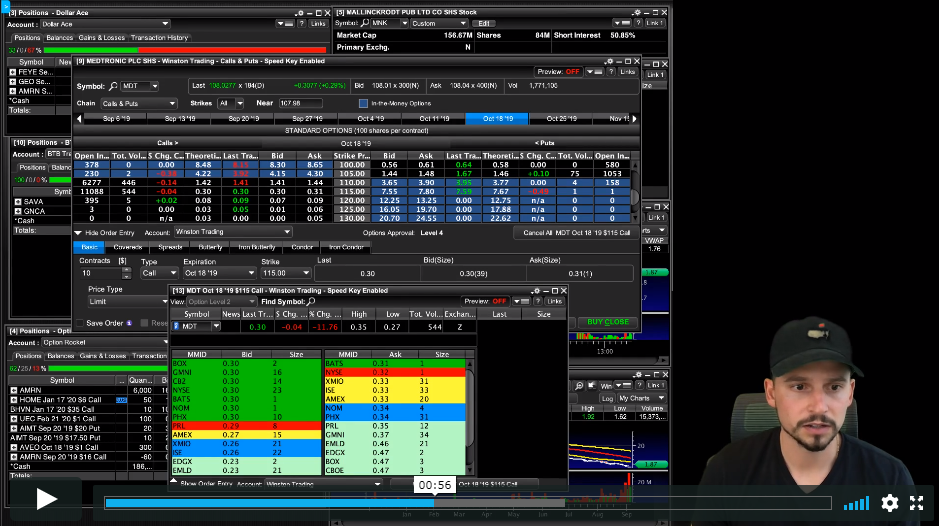Click BUY CLOSE button

[608, 322]
